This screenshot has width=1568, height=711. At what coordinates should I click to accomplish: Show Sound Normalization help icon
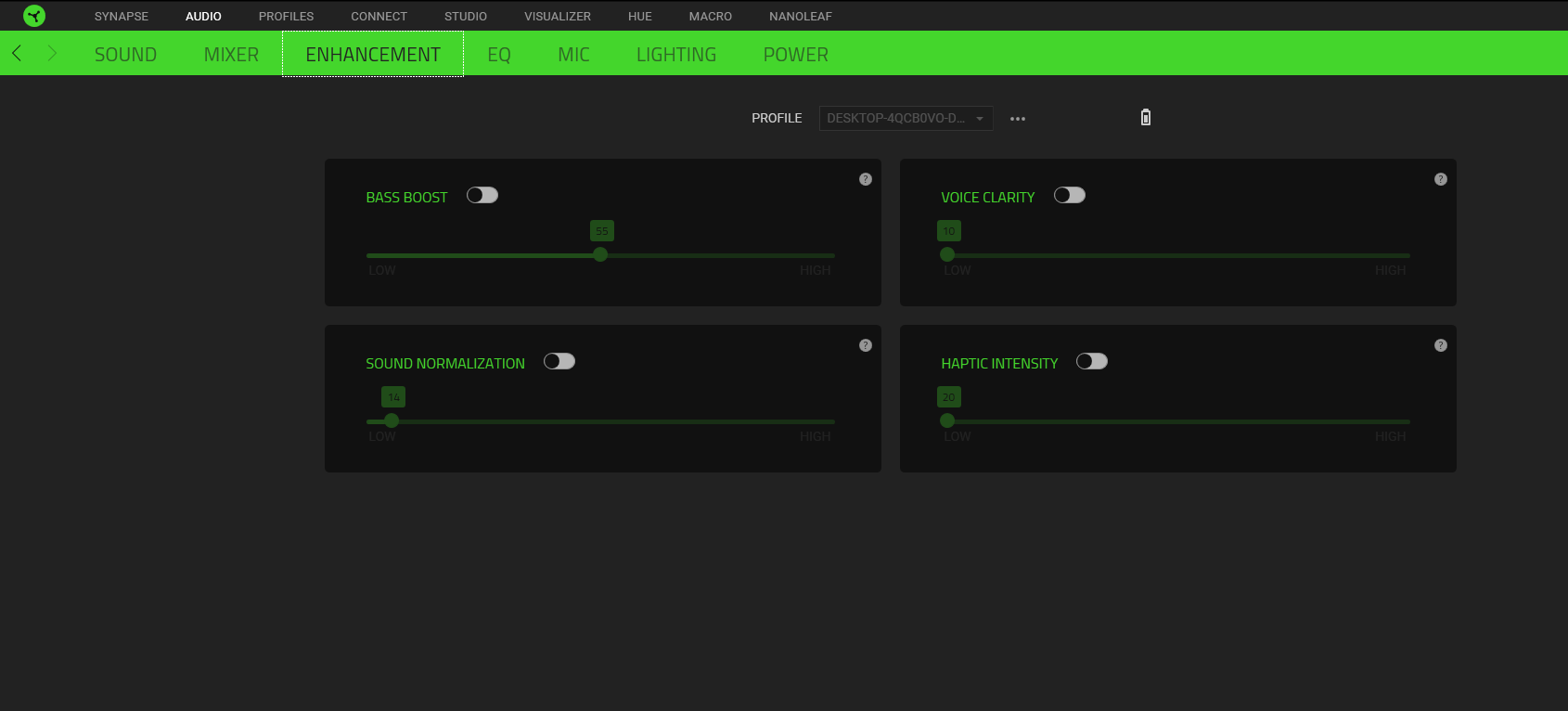tap(866, 345)
